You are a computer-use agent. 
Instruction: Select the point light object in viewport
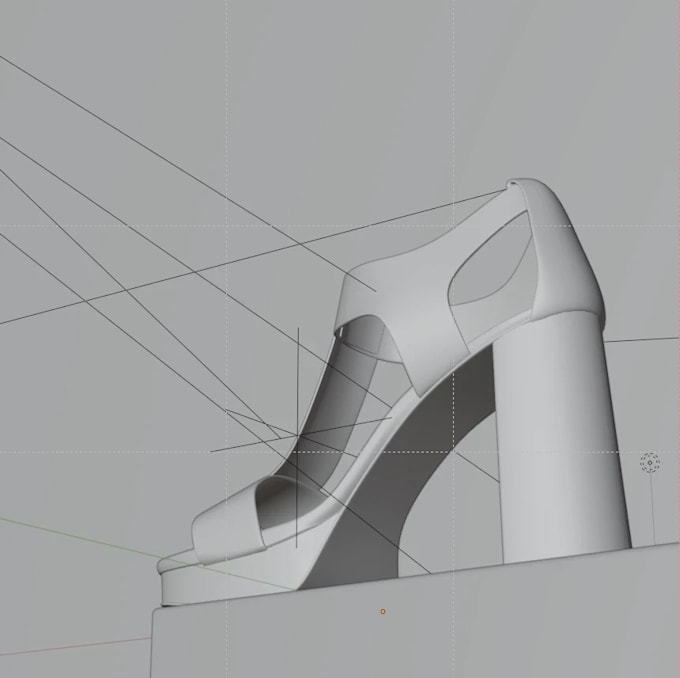tap(650, 462)
